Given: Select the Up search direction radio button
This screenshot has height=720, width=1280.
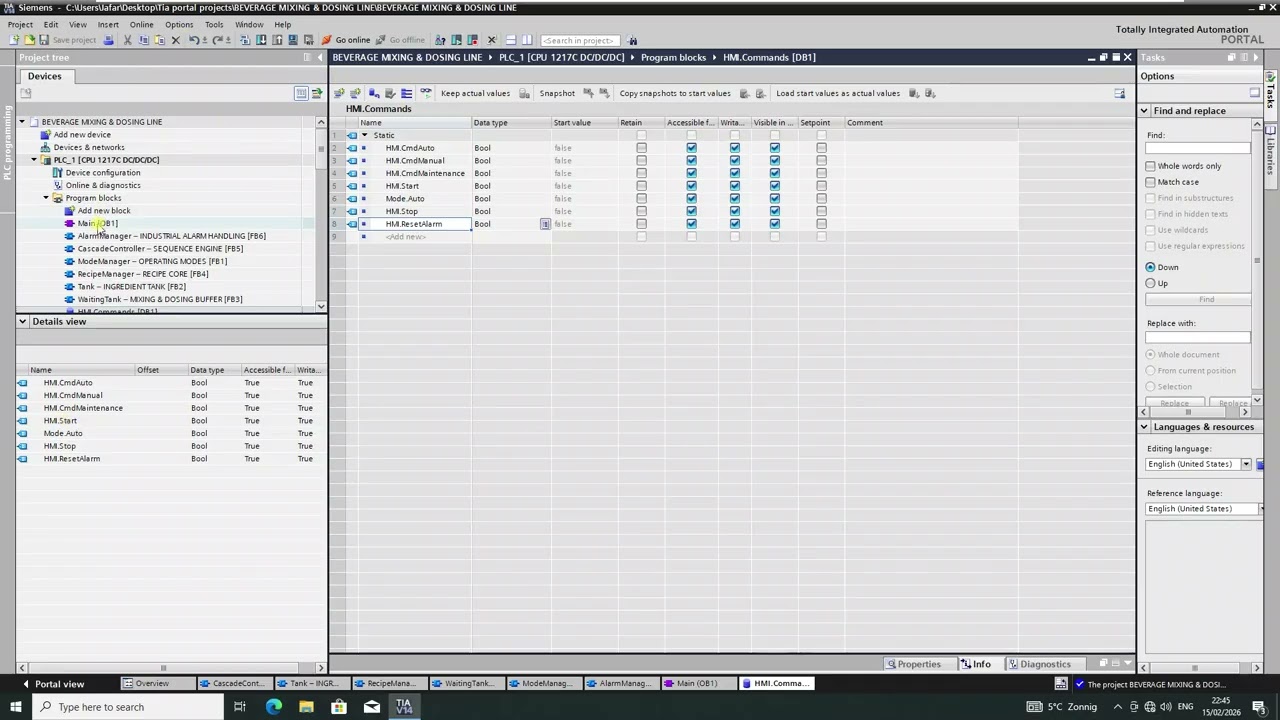Looking at the screenshot, I should 1150,283.
